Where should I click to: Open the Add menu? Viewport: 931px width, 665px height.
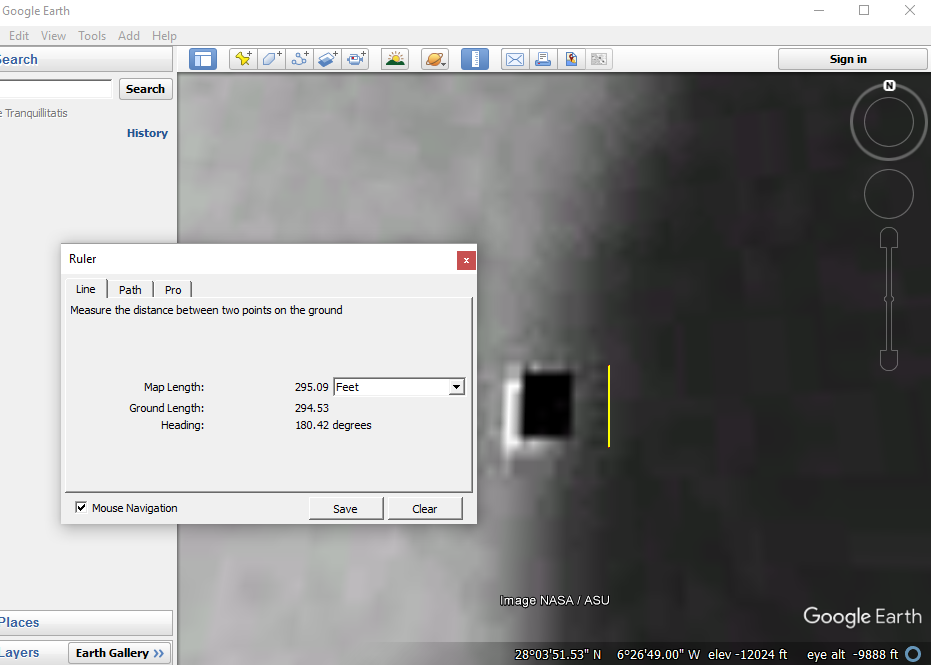129,36
